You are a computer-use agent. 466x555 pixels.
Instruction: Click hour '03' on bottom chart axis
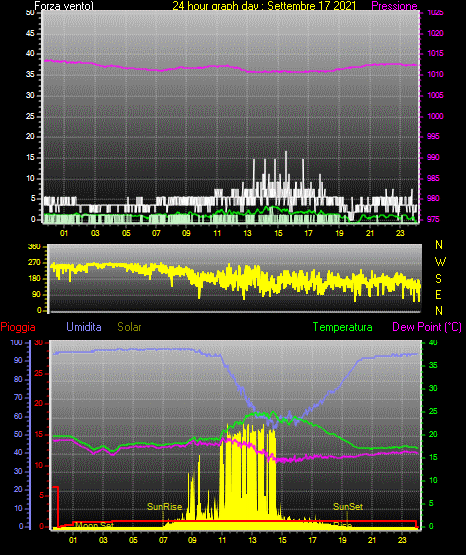(103, 540)
